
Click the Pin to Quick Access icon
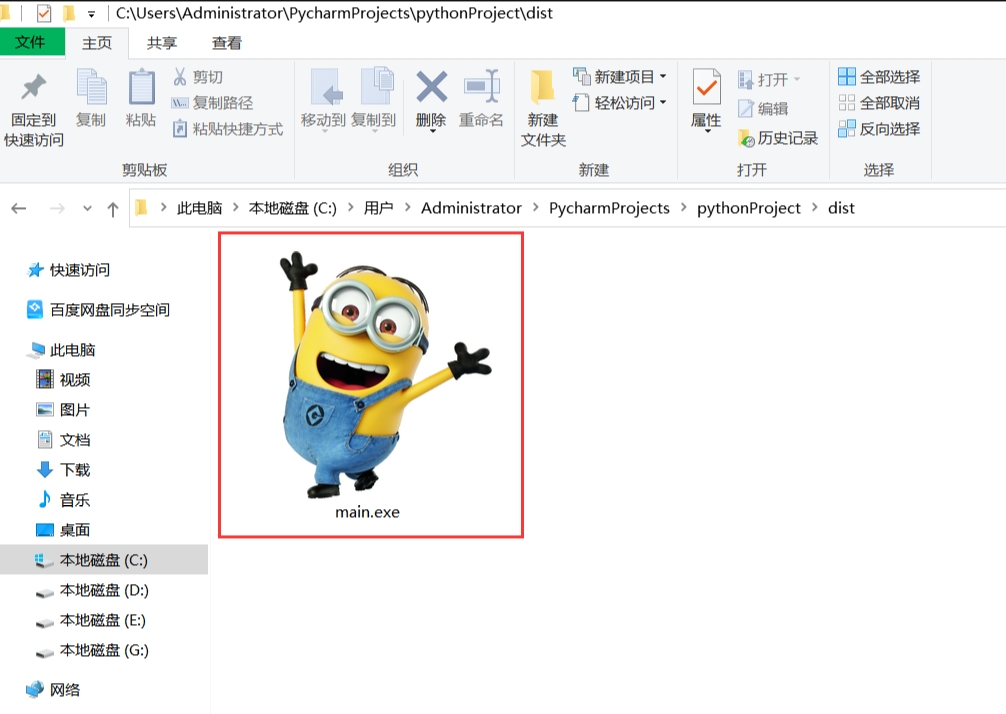pos(34,90)
